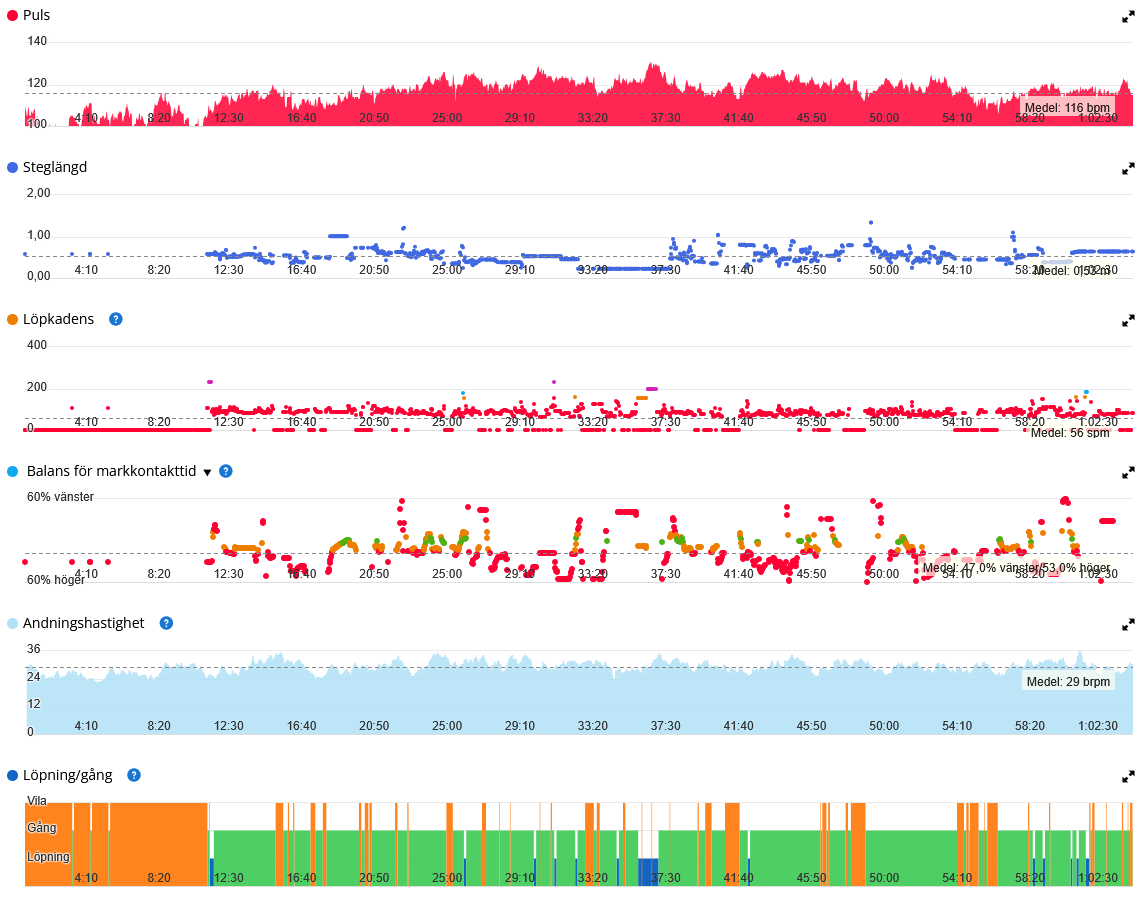Click the dark blue Löpning/gång legend dot
This screenshot has height=898, width=1148.
click(12, 775)
